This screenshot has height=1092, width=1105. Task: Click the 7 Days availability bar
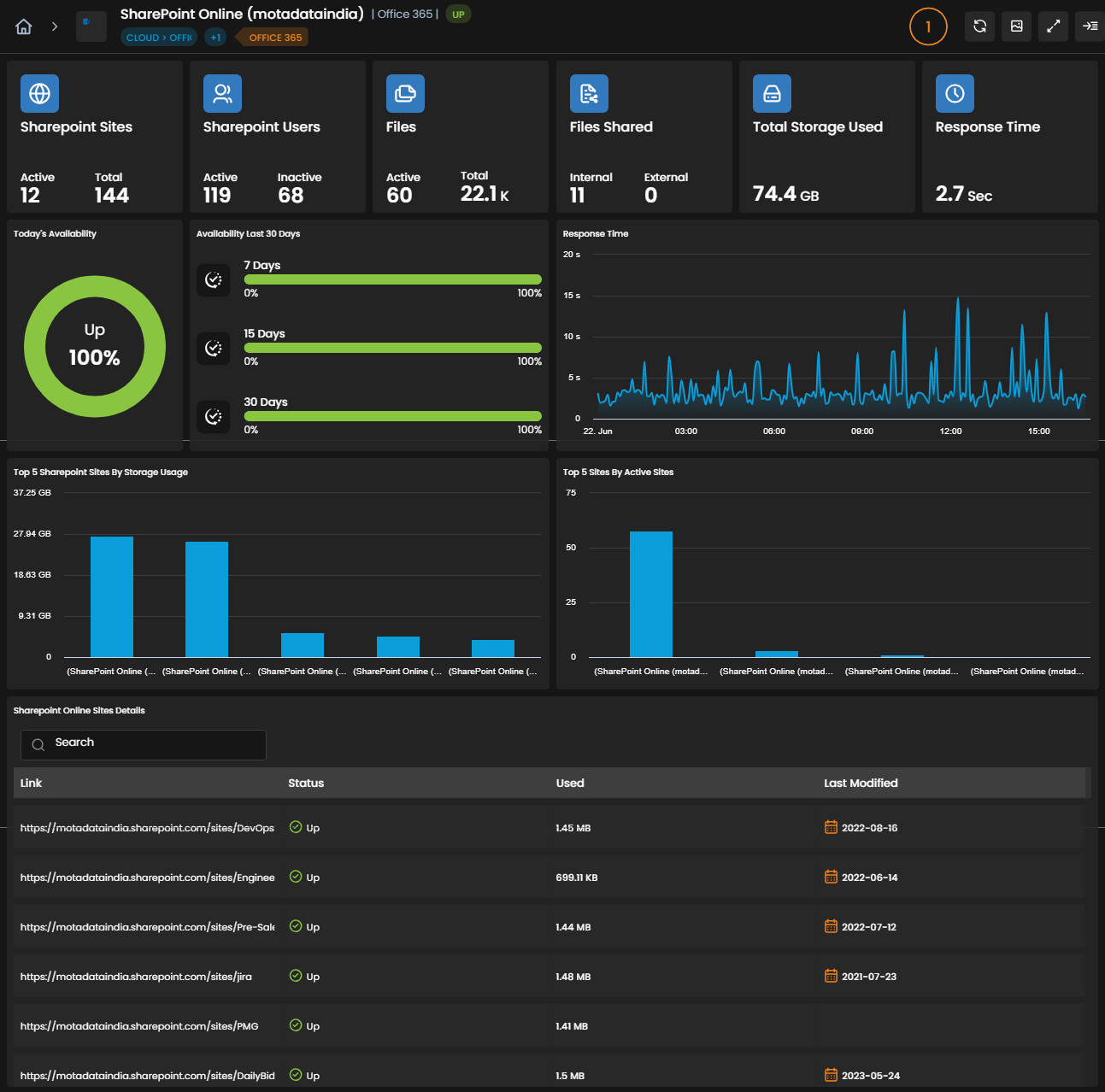(x=392, y=279)
